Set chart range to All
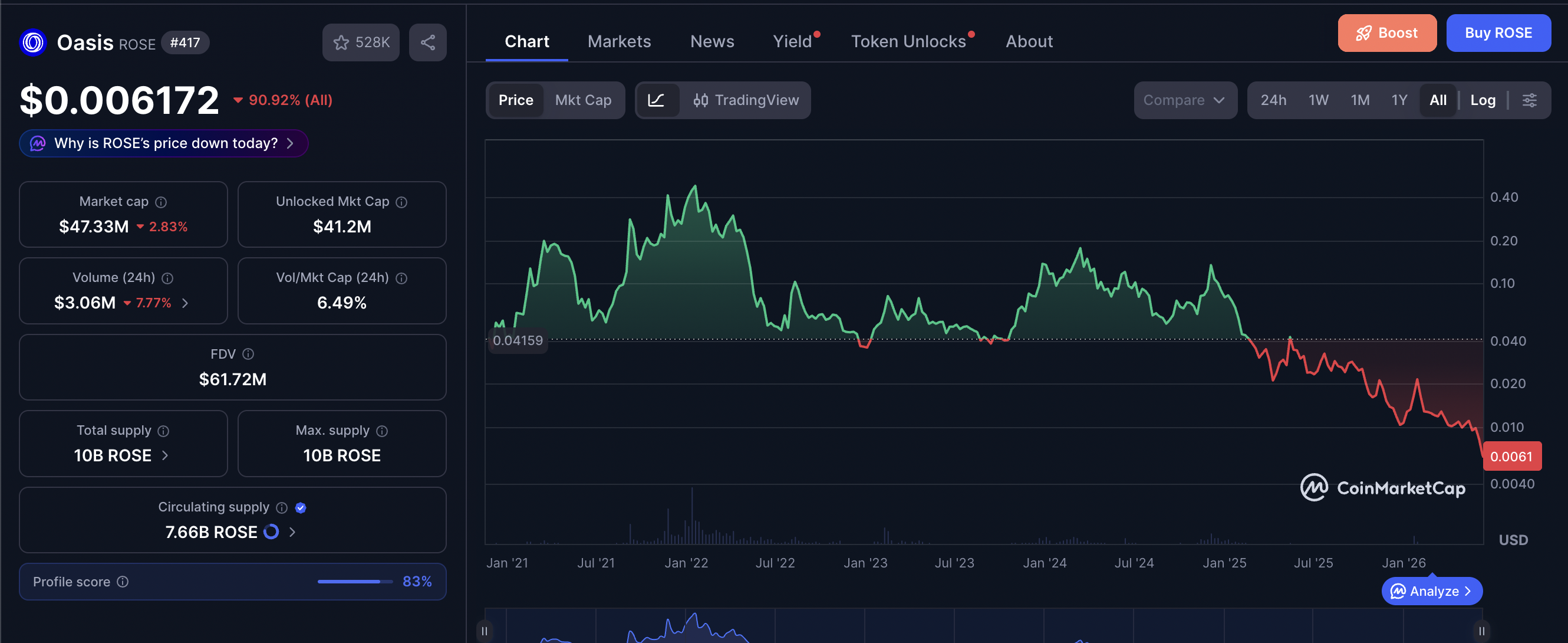 coord(1438,100)
